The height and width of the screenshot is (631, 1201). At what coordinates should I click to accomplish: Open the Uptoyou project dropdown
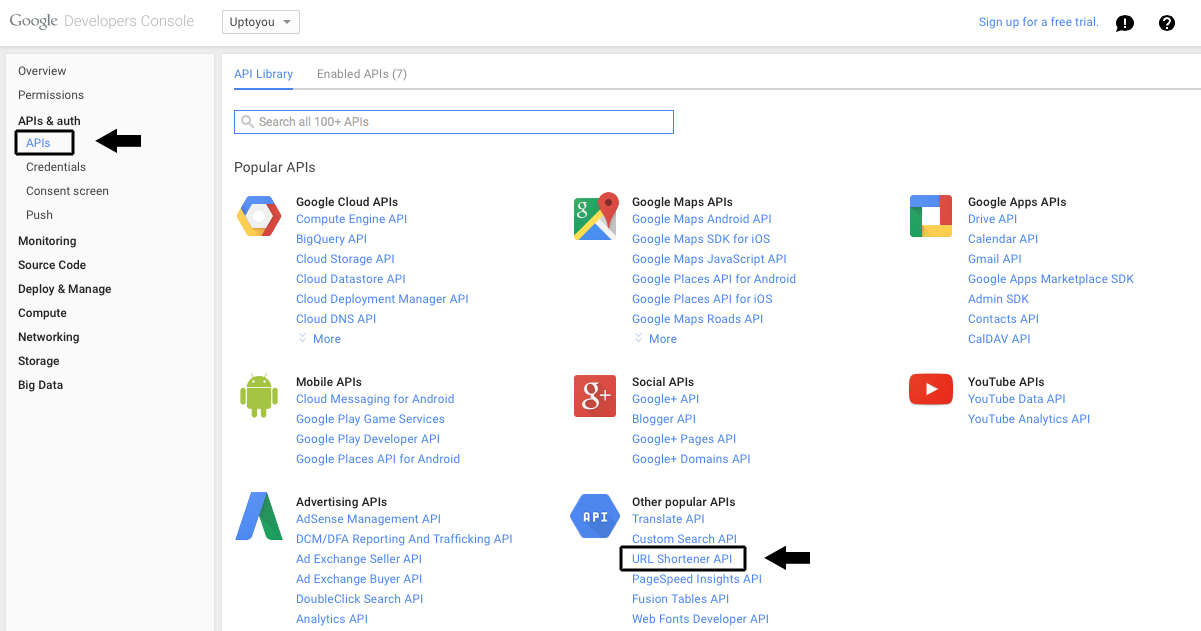260,22
